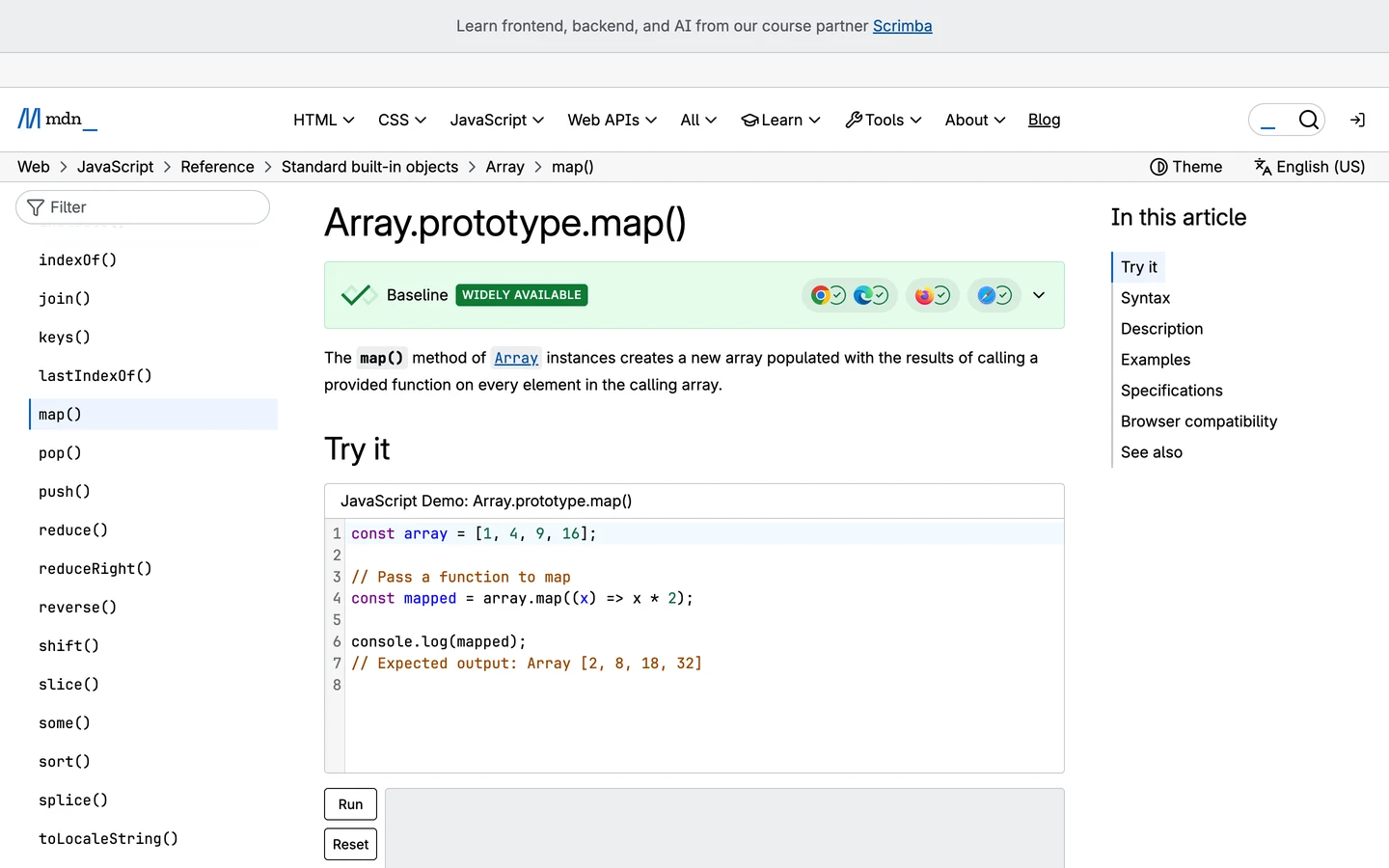Focus the sidebar Filter field
Image resolution: width=1389 pixels, height=868 pixels.
(143, 207)
